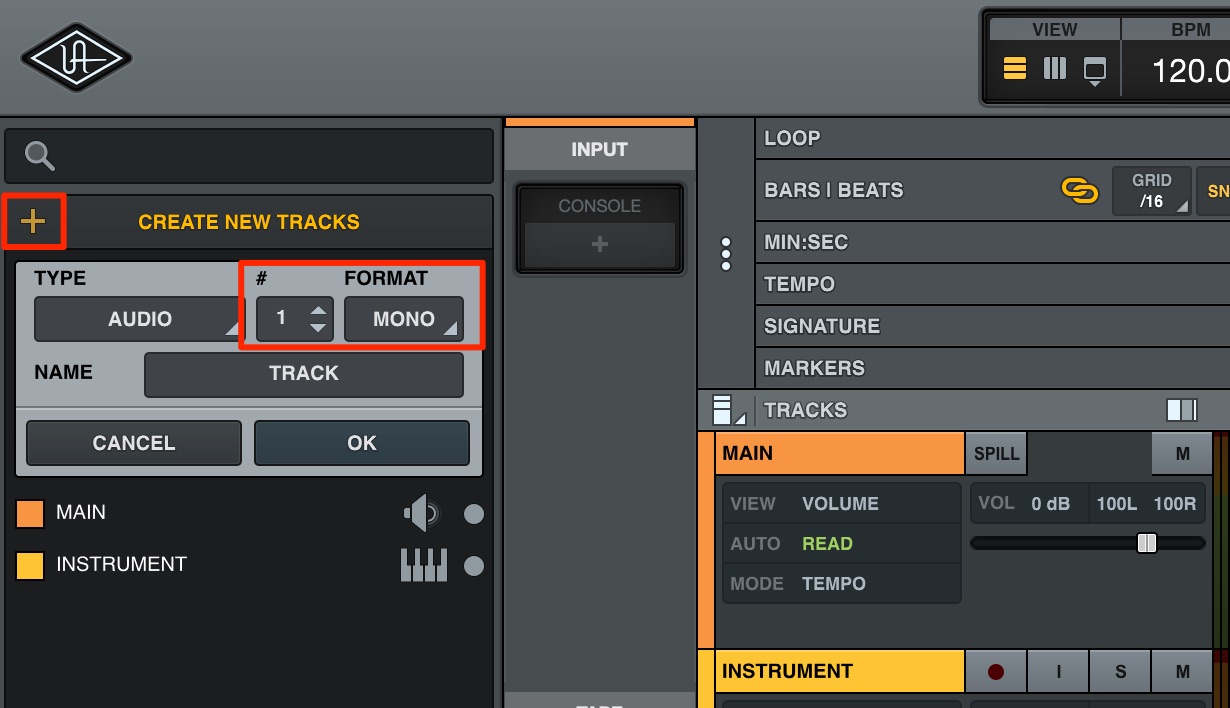Viewport: 1230px width, 708px height.
Task: Click the link chain icon in Bars Beats
Action: 1079,190
